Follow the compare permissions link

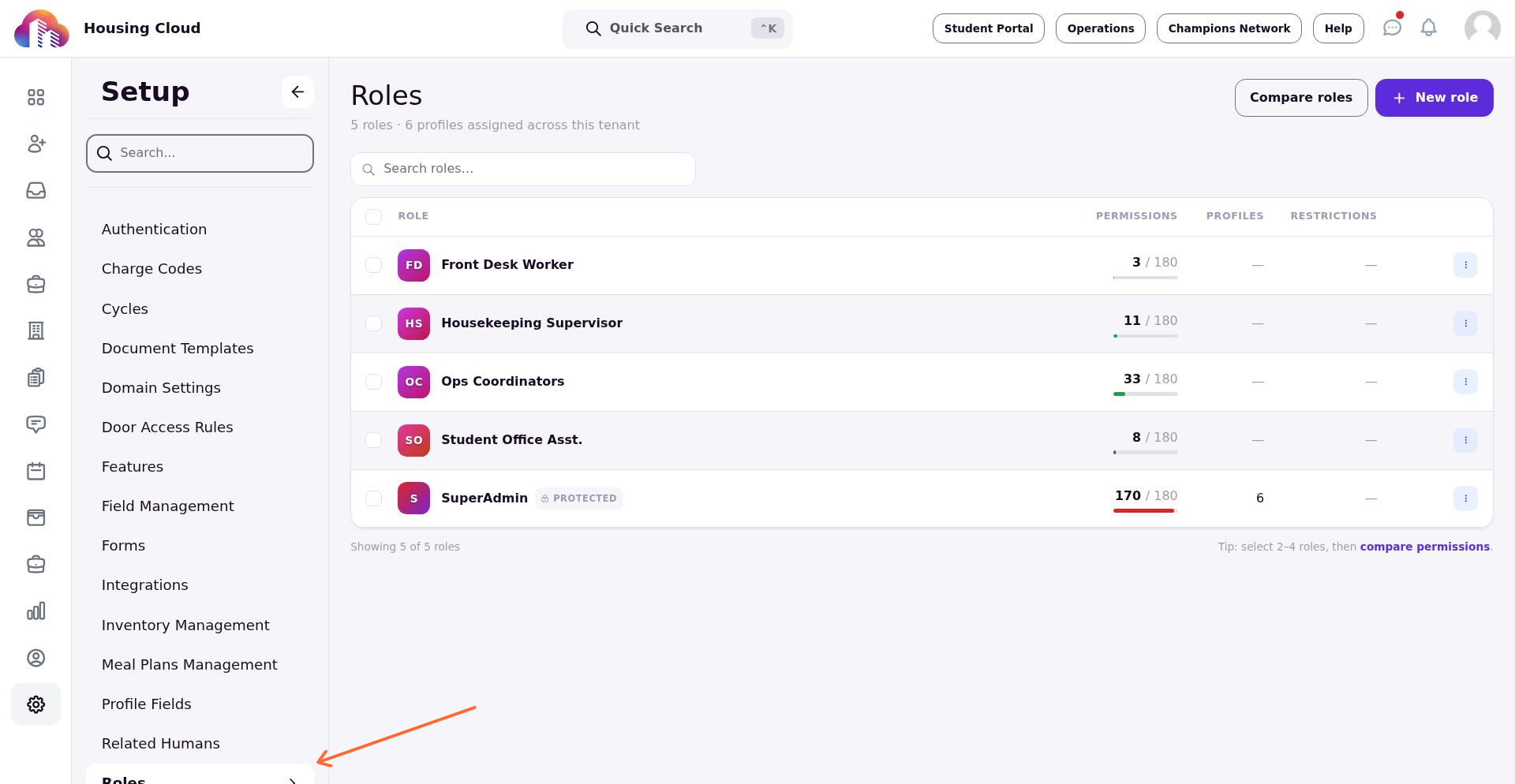[1424, 547]
